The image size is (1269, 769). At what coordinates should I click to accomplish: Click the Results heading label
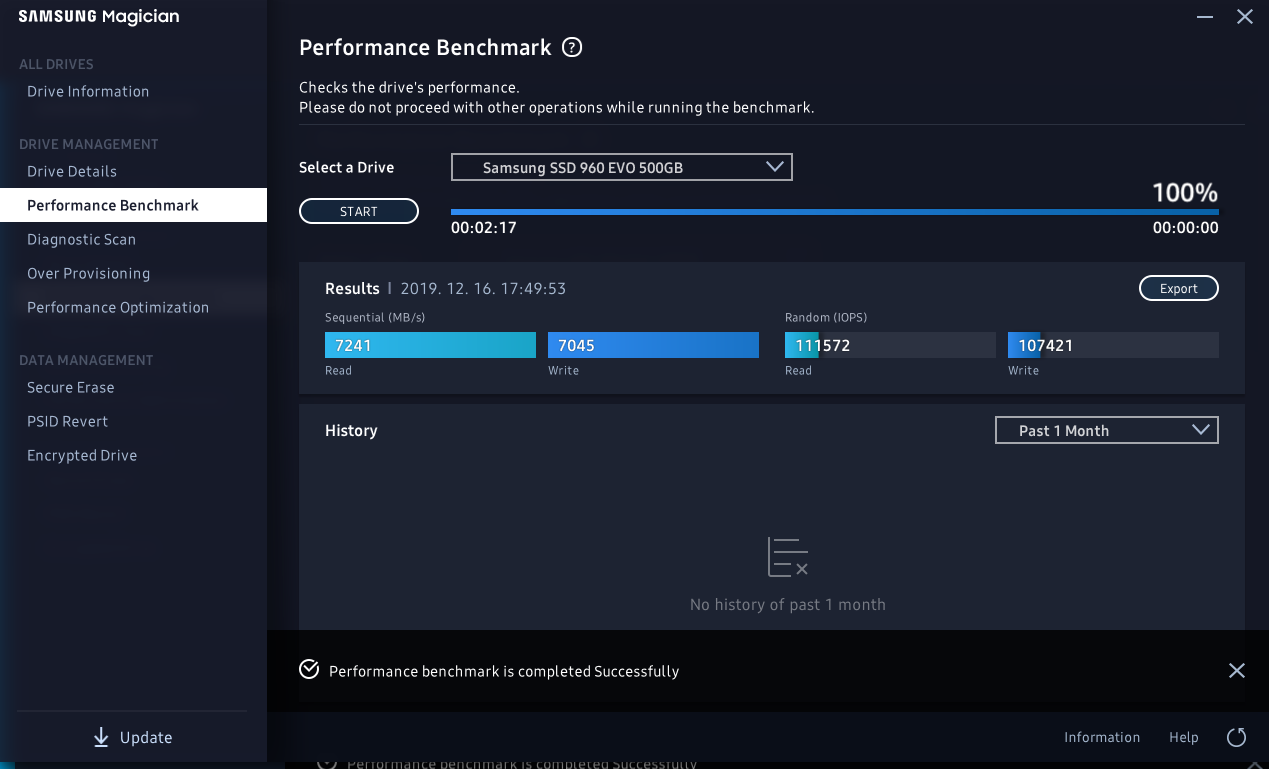(352, 288)
